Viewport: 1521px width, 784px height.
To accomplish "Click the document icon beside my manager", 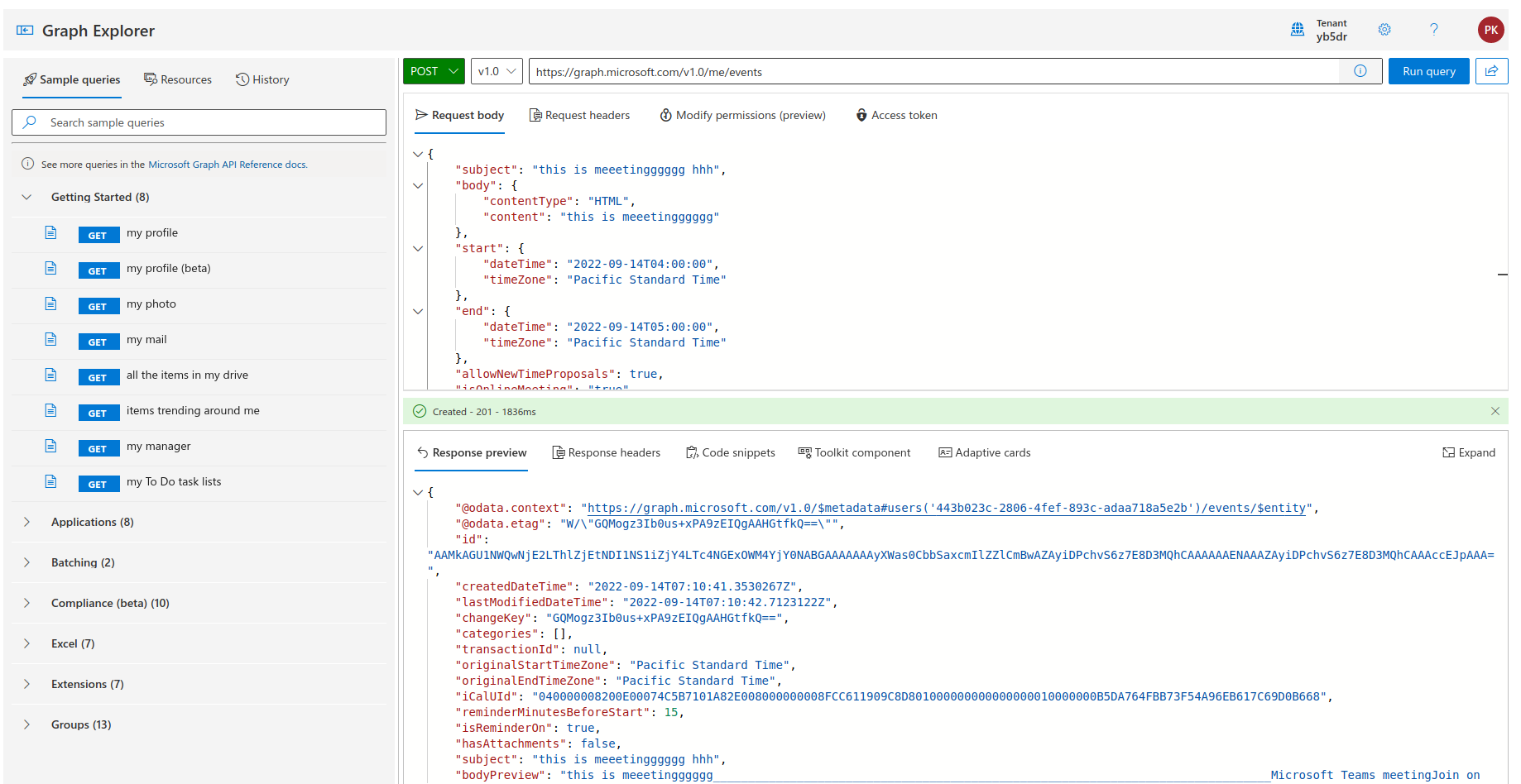I will [50, 446].
